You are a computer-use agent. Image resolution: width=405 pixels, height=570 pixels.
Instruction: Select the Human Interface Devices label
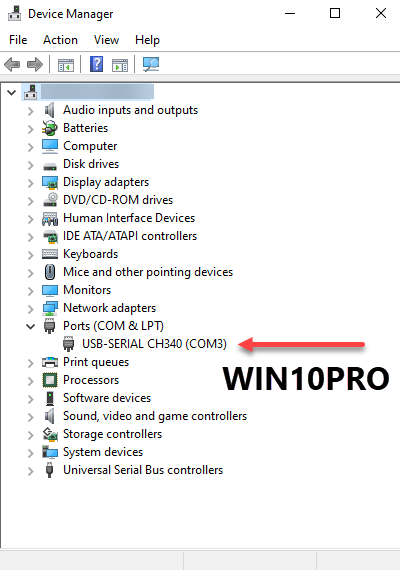(129, 218)
